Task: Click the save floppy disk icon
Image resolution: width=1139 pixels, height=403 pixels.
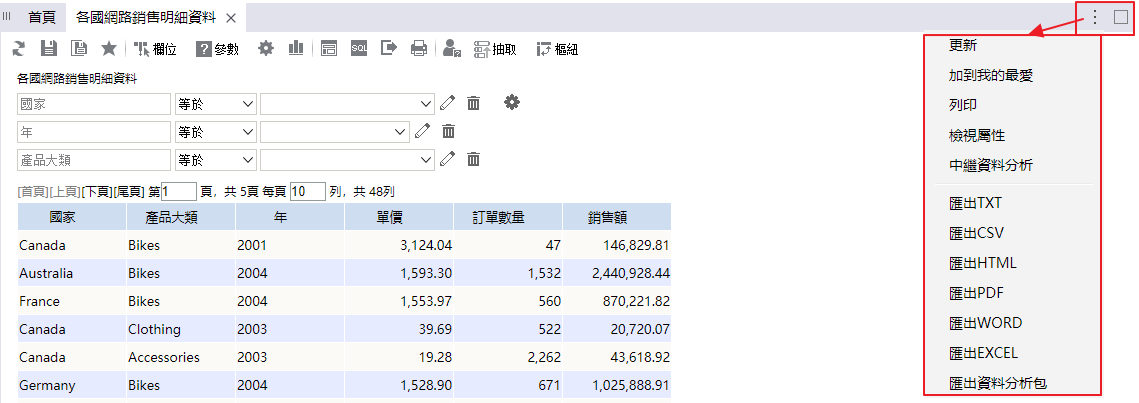Action: click(48, 48)
